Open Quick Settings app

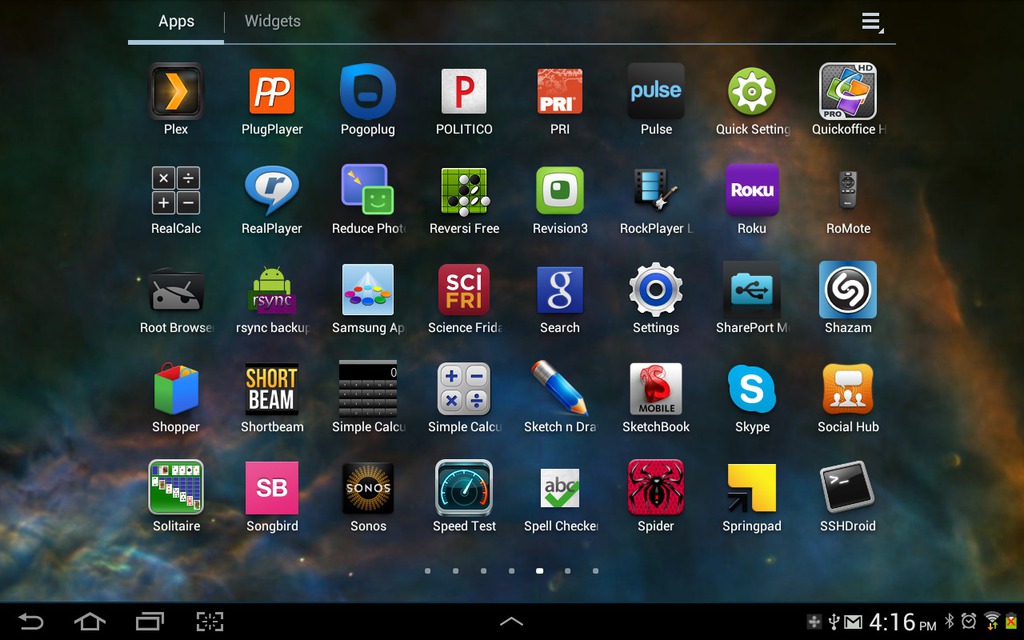[x=752, y=91]
